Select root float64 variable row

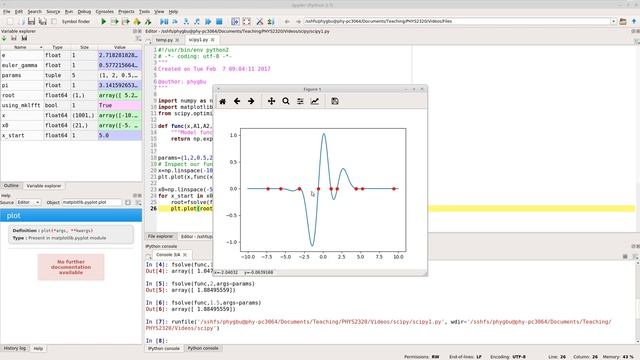point(71,95)
